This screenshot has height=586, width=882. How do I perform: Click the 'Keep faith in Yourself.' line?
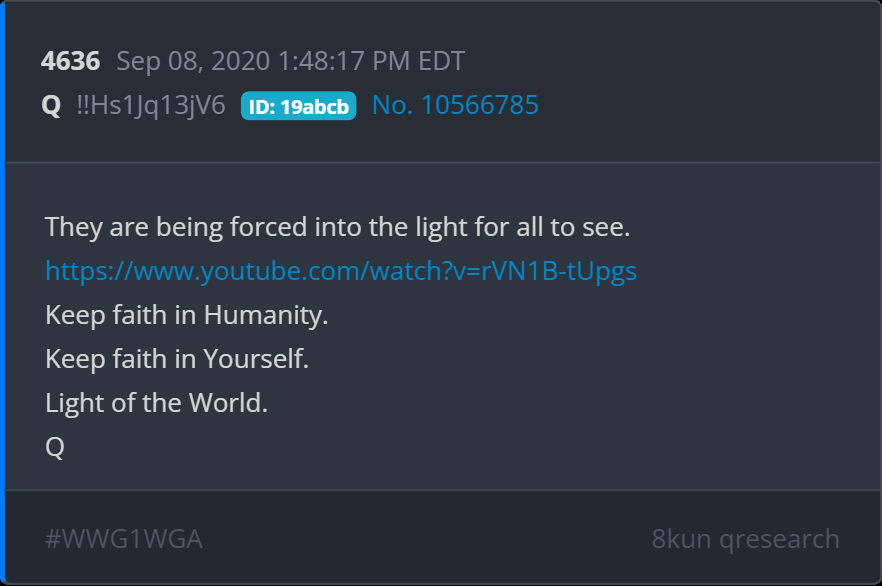click(177, 359)
